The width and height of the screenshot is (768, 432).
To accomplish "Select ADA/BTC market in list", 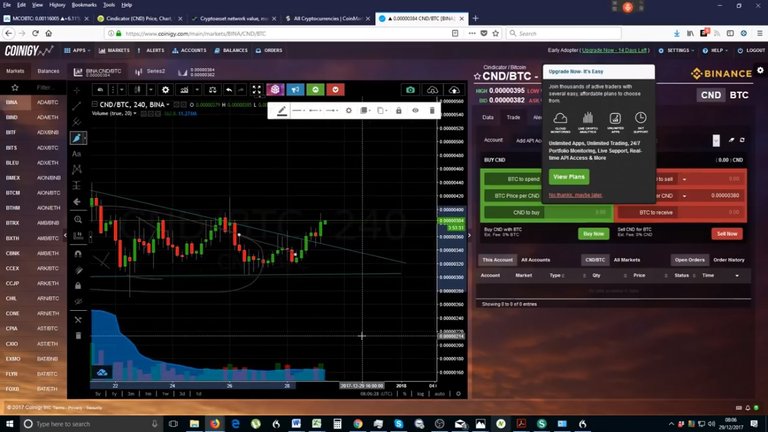I will (x=48, y=102).
